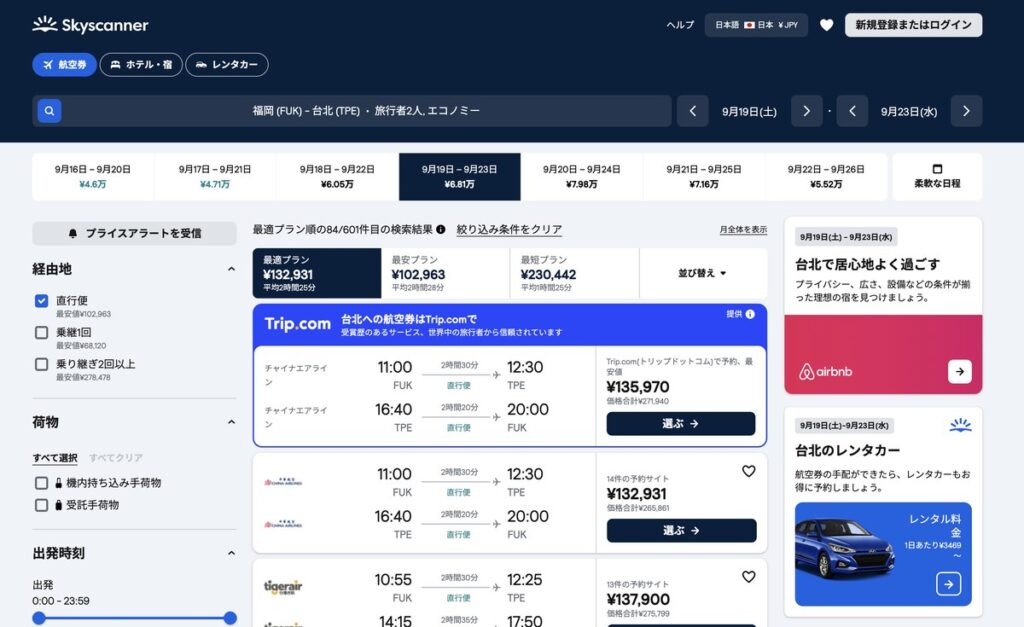
Task: Click the Skyscanner sunrise icon in rental car card
Action: click(x=960, y=425)
